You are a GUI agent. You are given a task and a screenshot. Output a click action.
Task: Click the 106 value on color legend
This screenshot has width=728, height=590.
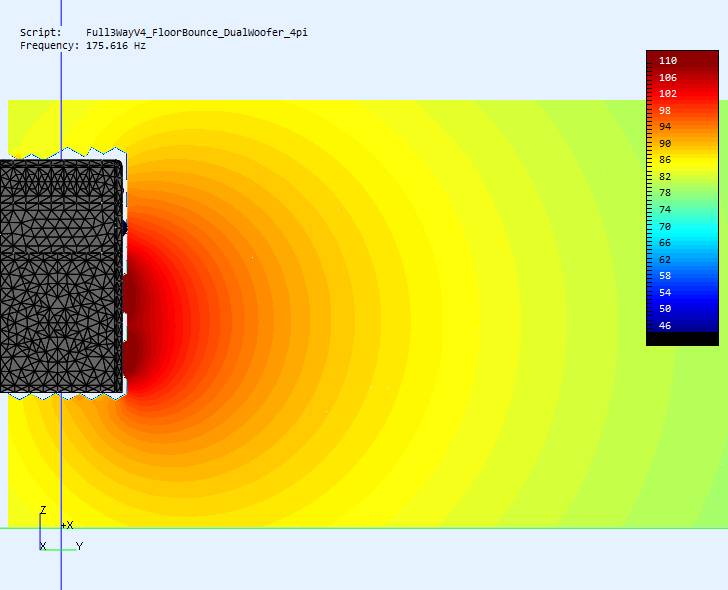668,77
